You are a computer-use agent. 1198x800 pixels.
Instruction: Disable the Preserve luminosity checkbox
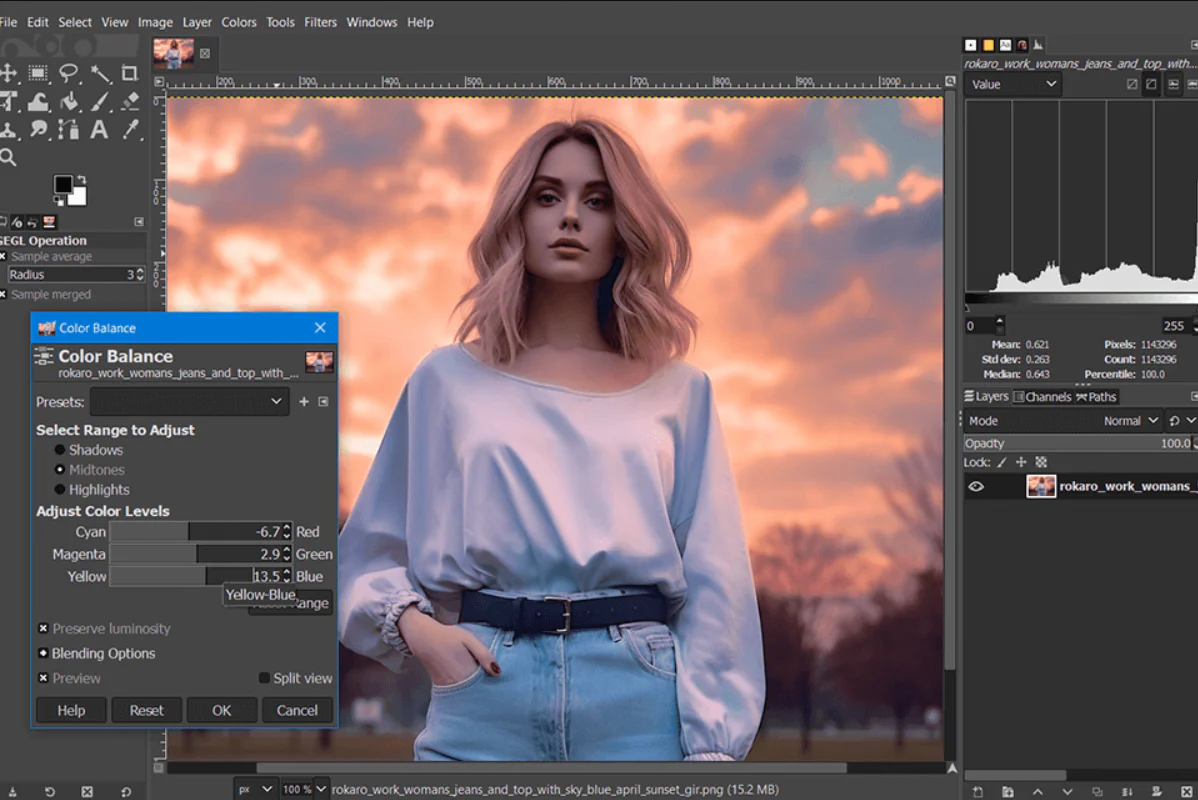click(41, 628)
